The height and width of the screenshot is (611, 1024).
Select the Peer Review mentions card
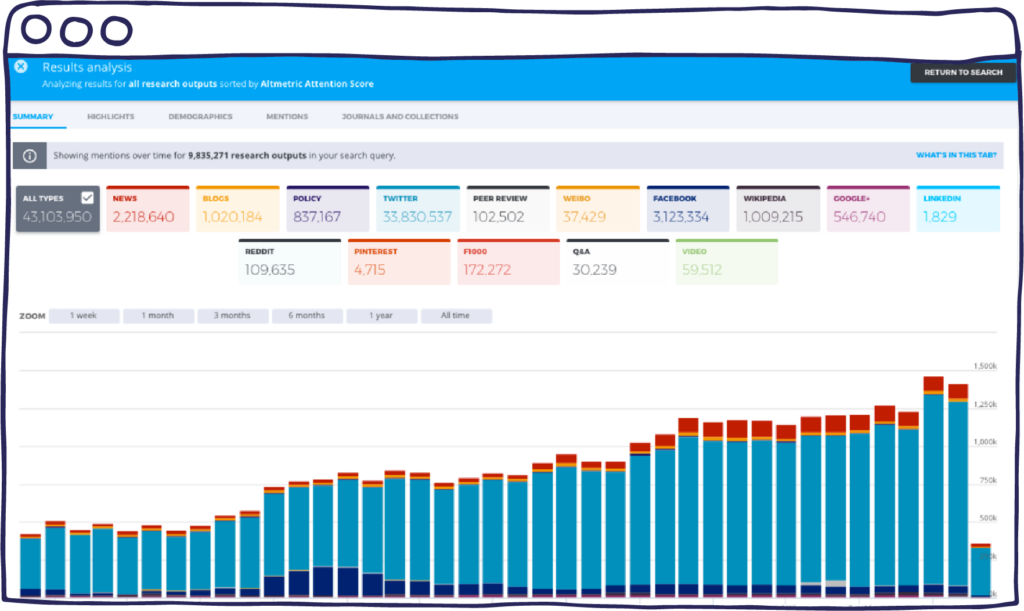pyautogui.click(x=508, y=209)
